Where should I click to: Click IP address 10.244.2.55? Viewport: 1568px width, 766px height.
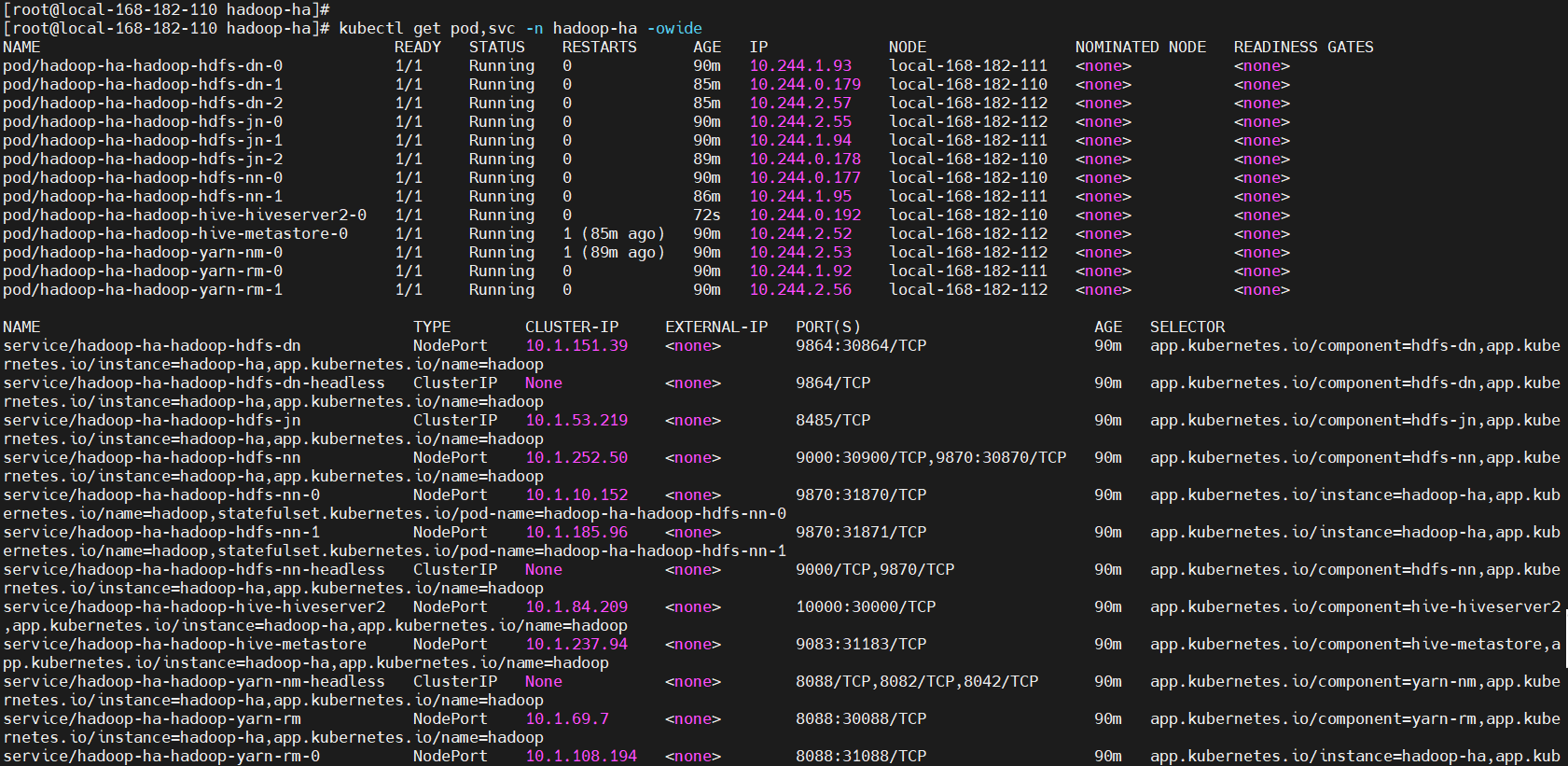click(800, 122)
